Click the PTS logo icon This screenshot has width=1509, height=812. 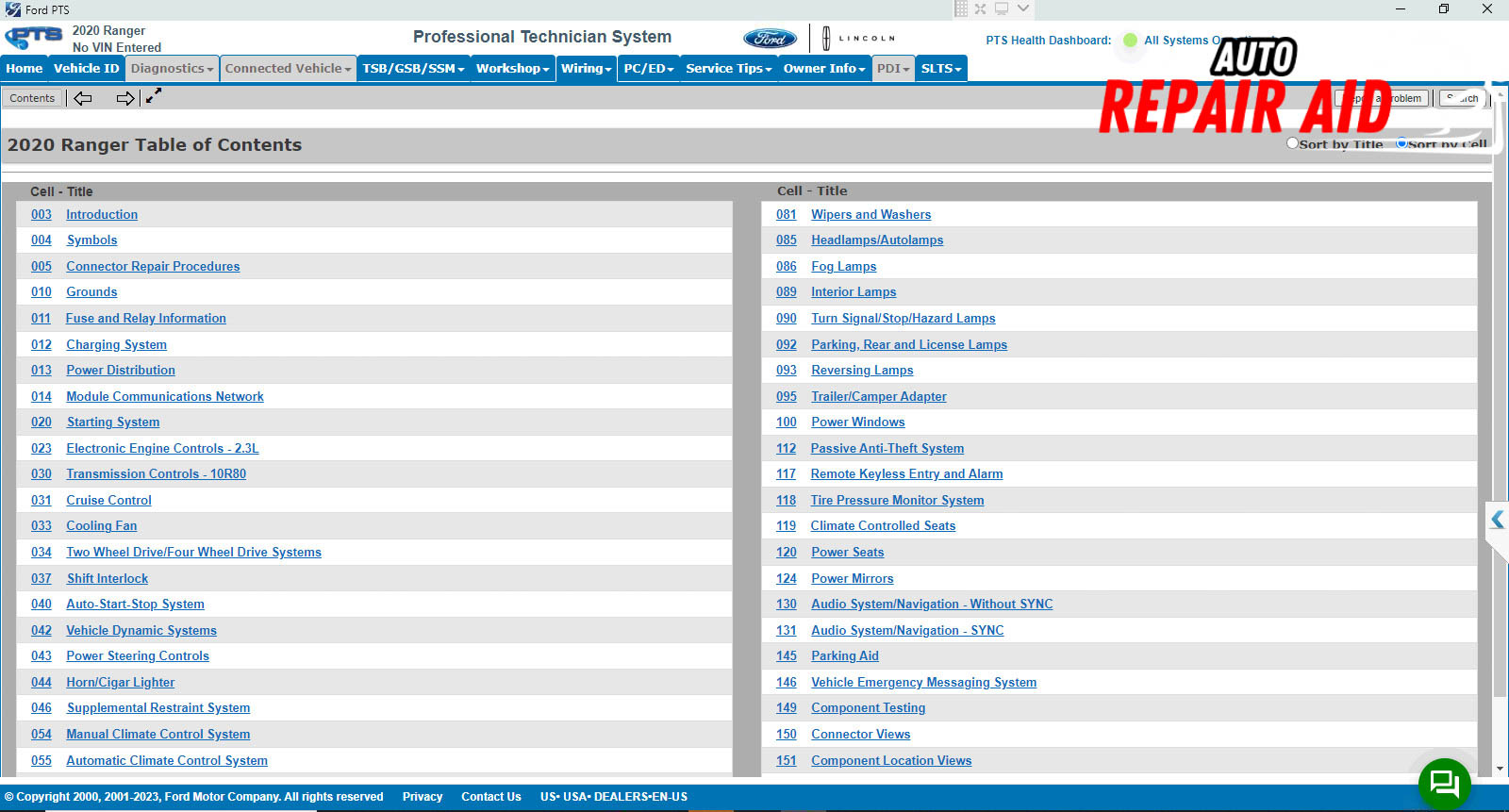[x=34, y=39]
